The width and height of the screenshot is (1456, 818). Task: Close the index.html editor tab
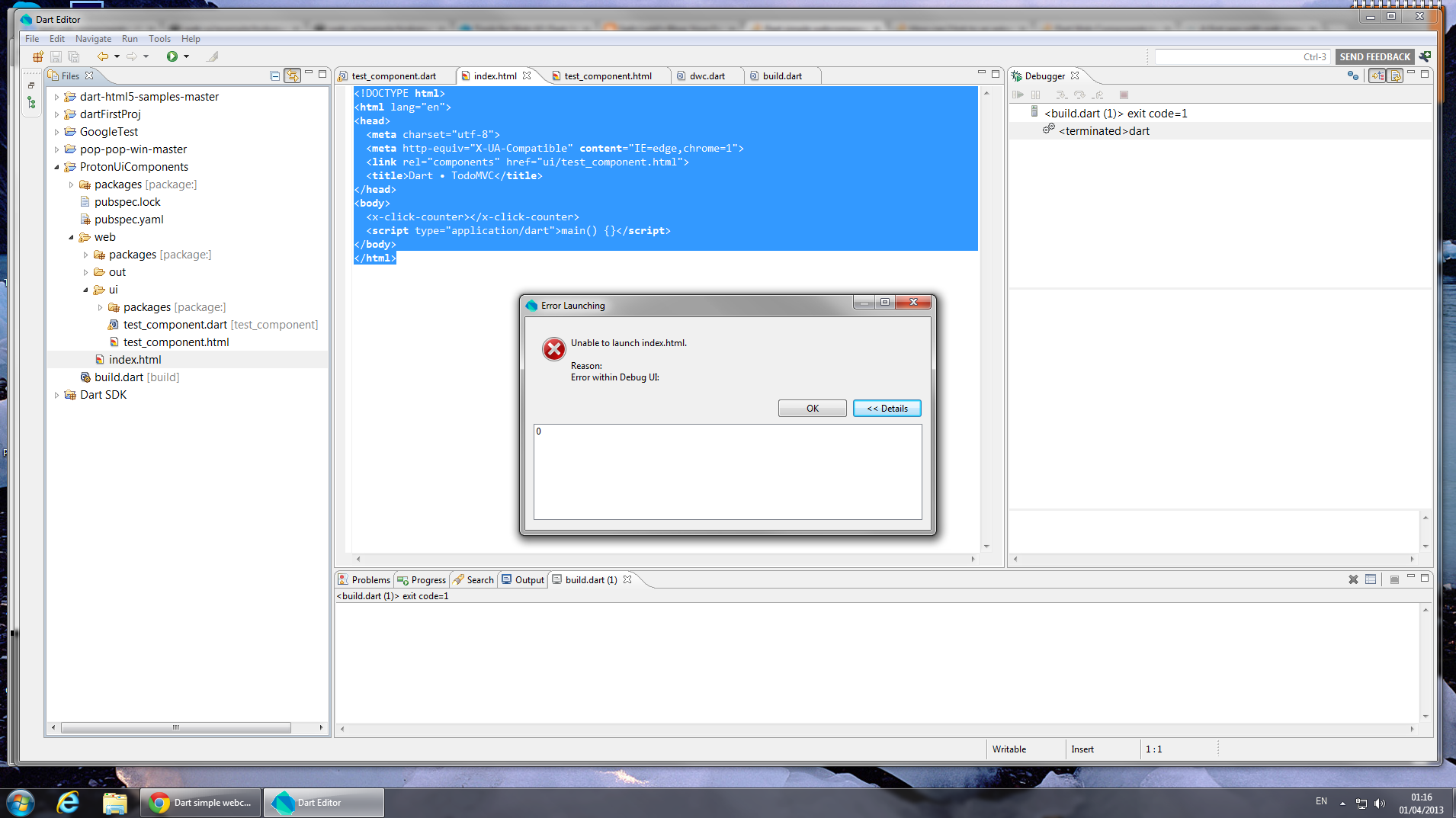point(527,75)
